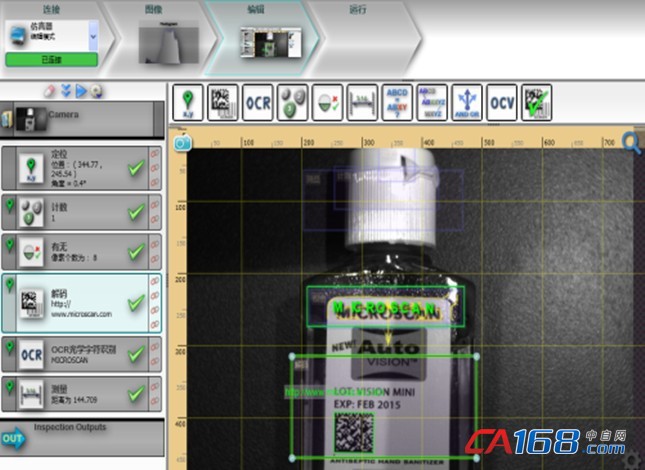Viewport: 645px width, 470px height.
Task: Add the Match Strings ABCD tool
Action: [x=397, y=102]
